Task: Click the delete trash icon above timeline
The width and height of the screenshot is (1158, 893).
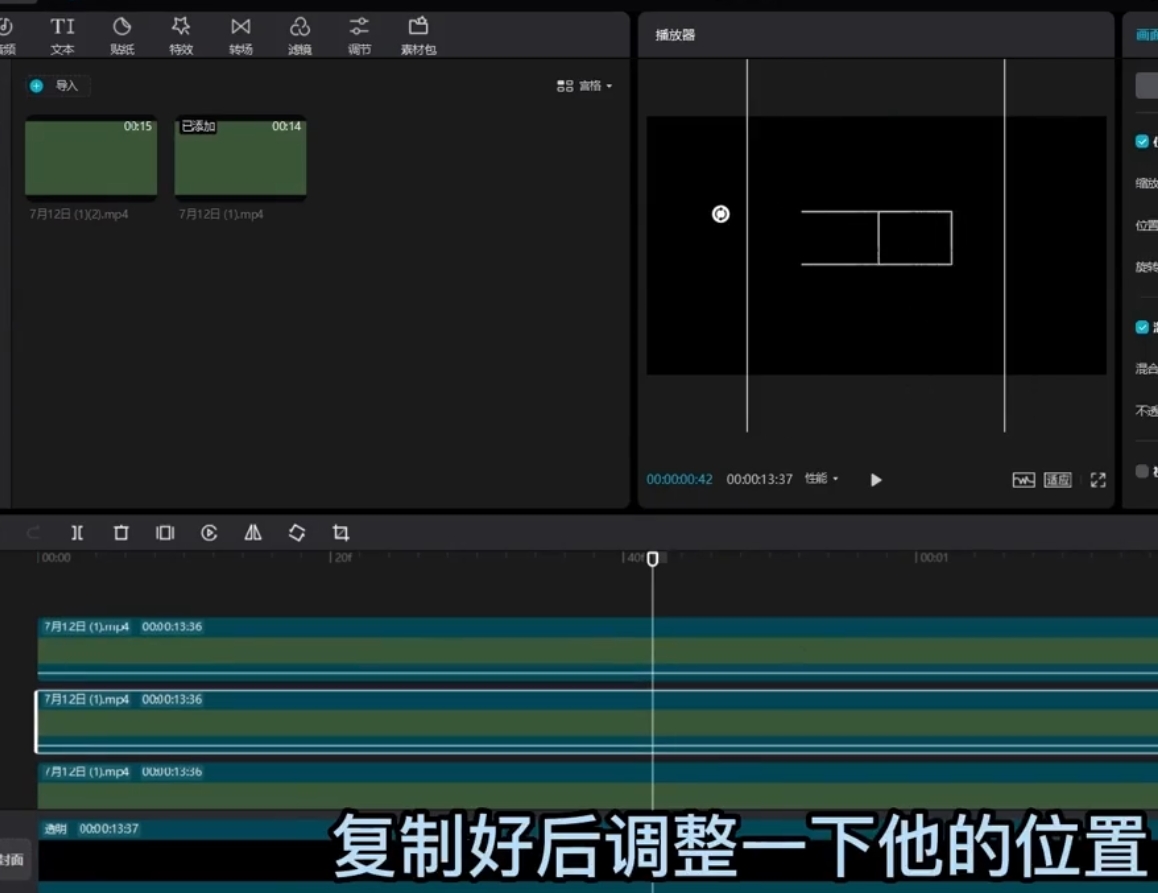Action: coord(121,533)
